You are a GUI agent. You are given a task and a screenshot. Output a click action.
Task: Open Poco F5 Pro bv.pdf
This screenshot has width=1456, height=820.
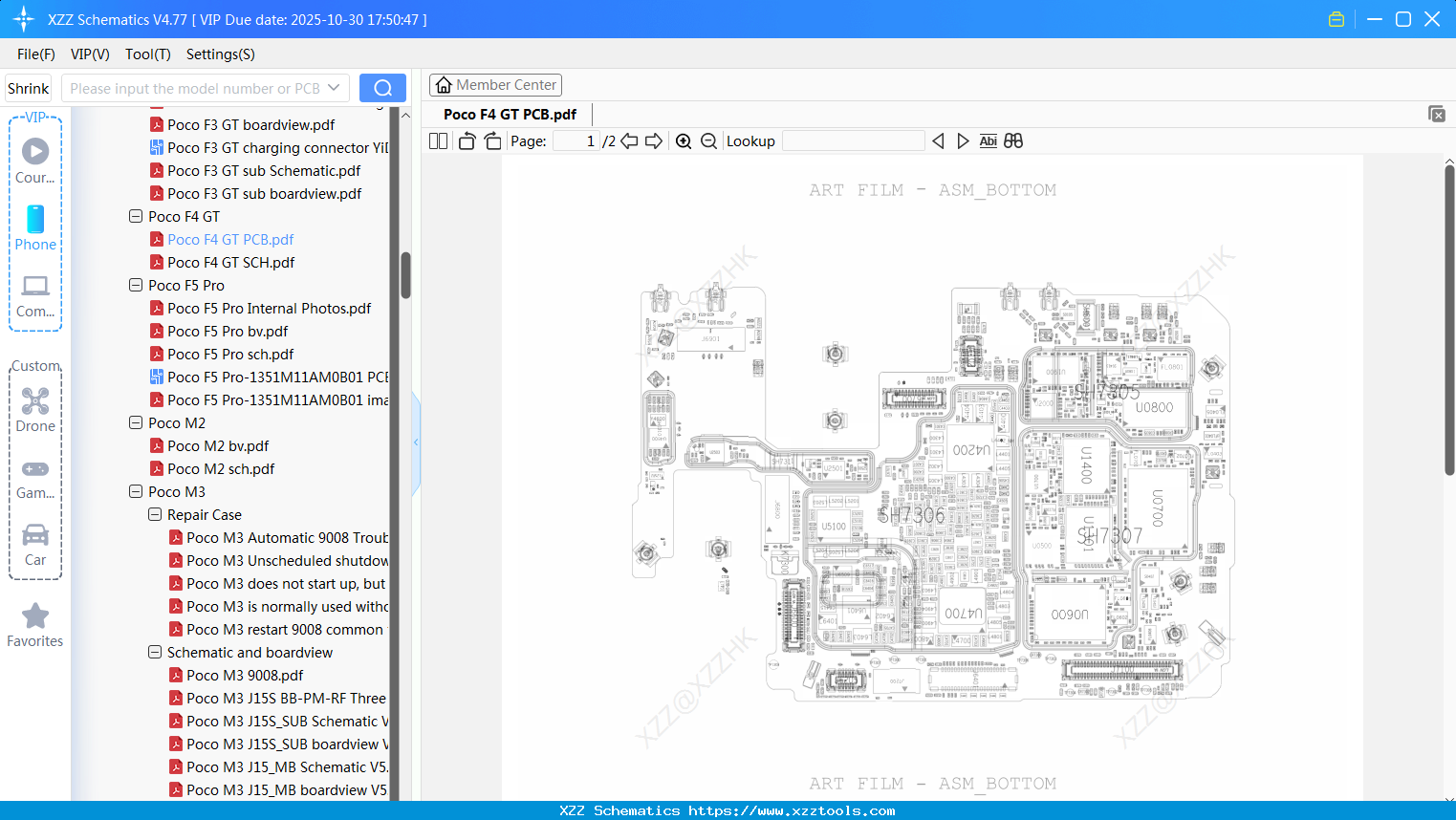(x=228, y=332)
